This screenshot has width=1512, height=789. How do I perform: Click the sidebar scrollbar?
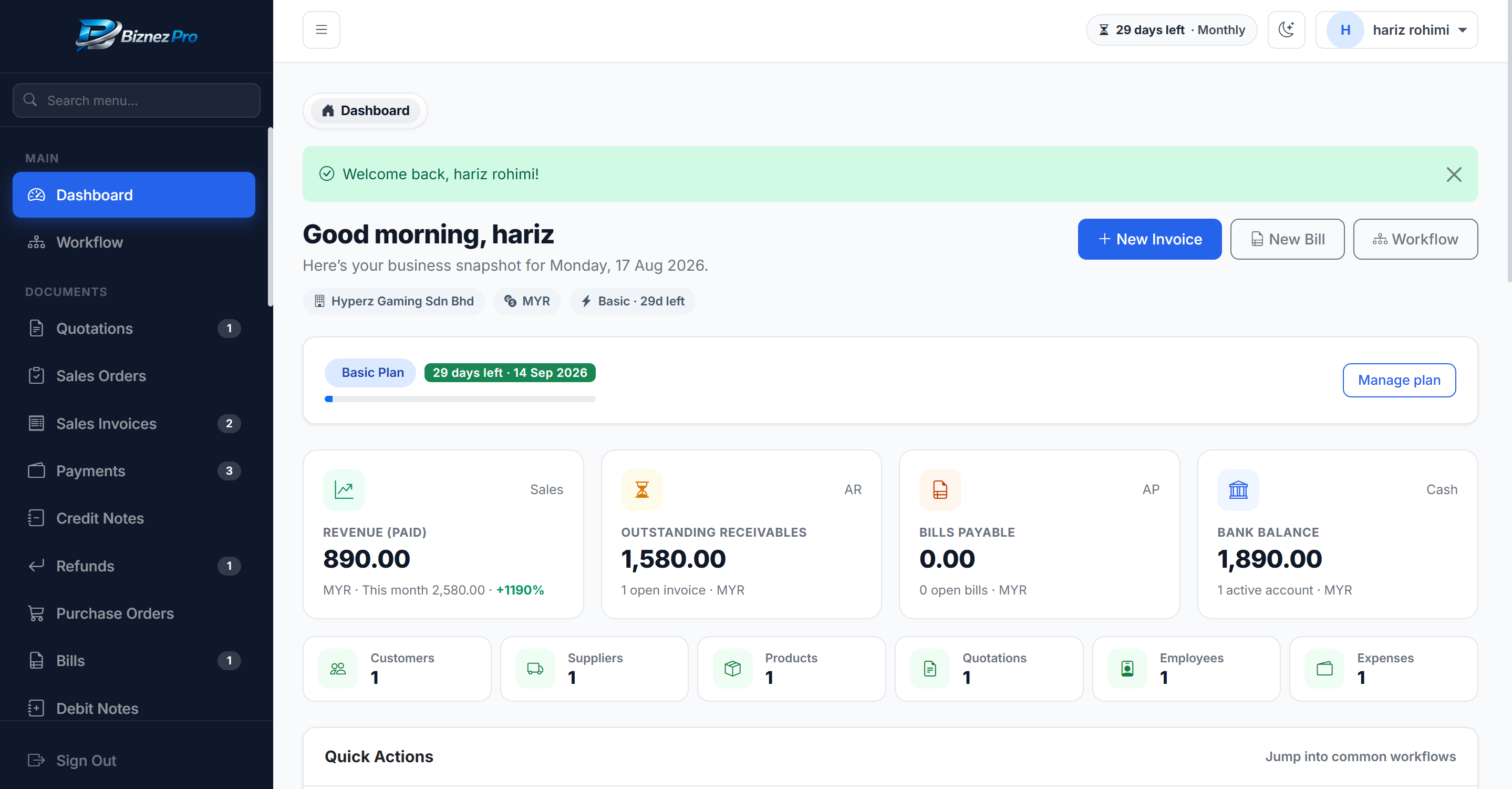(x=270, y=216)
